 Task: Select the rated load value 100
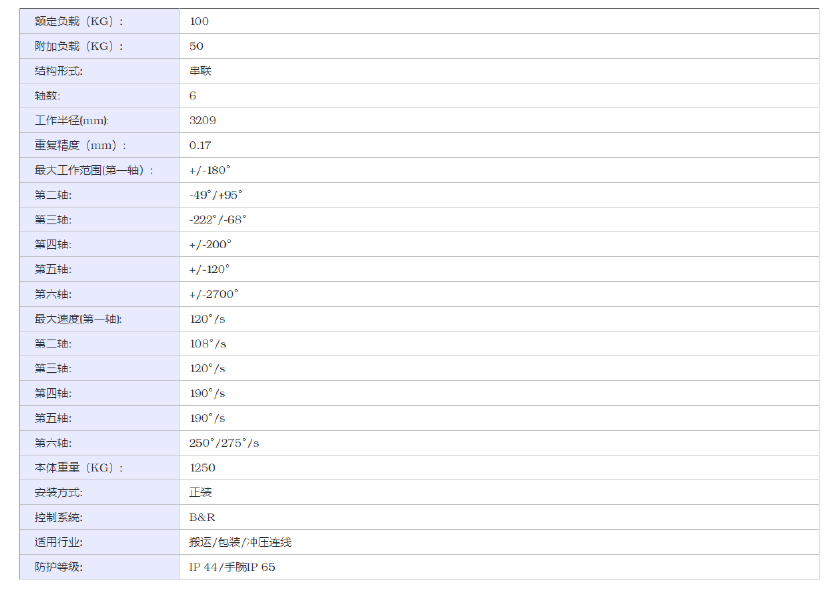[199, 21]
